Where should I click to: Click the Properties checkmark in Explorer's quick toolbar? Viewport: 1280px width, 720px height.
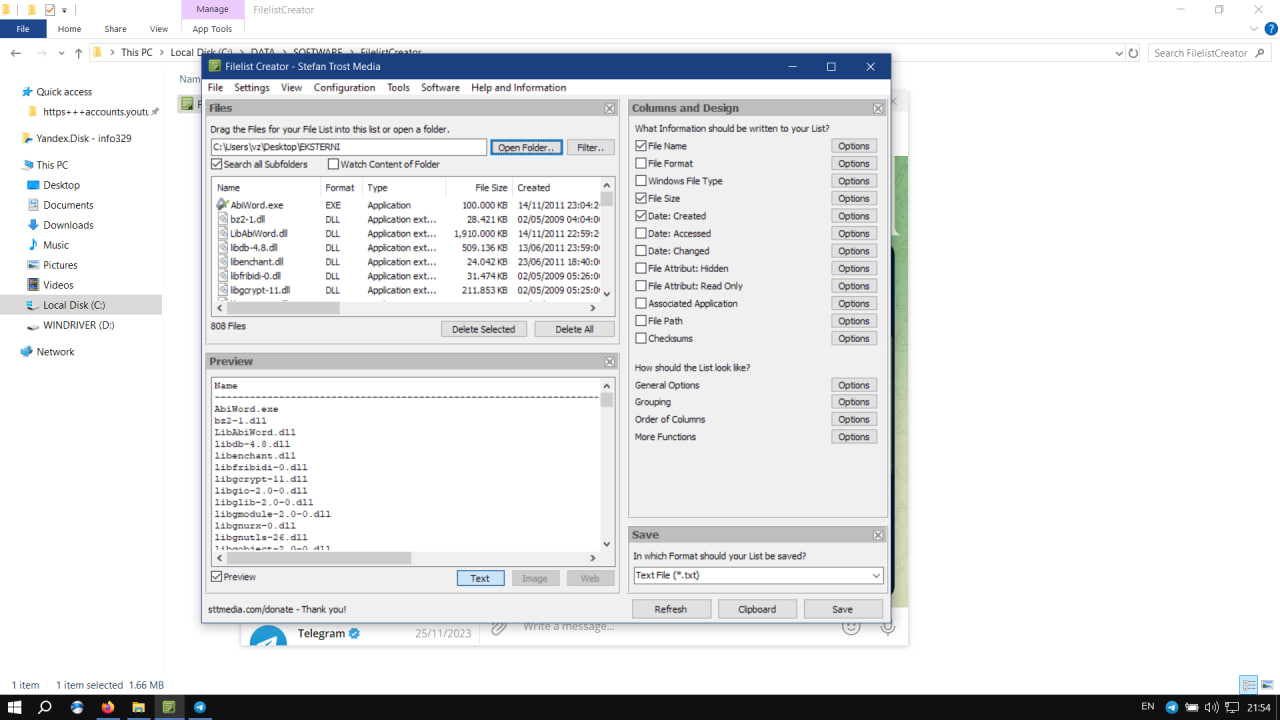pyautogui.click(x=50, y=10)
